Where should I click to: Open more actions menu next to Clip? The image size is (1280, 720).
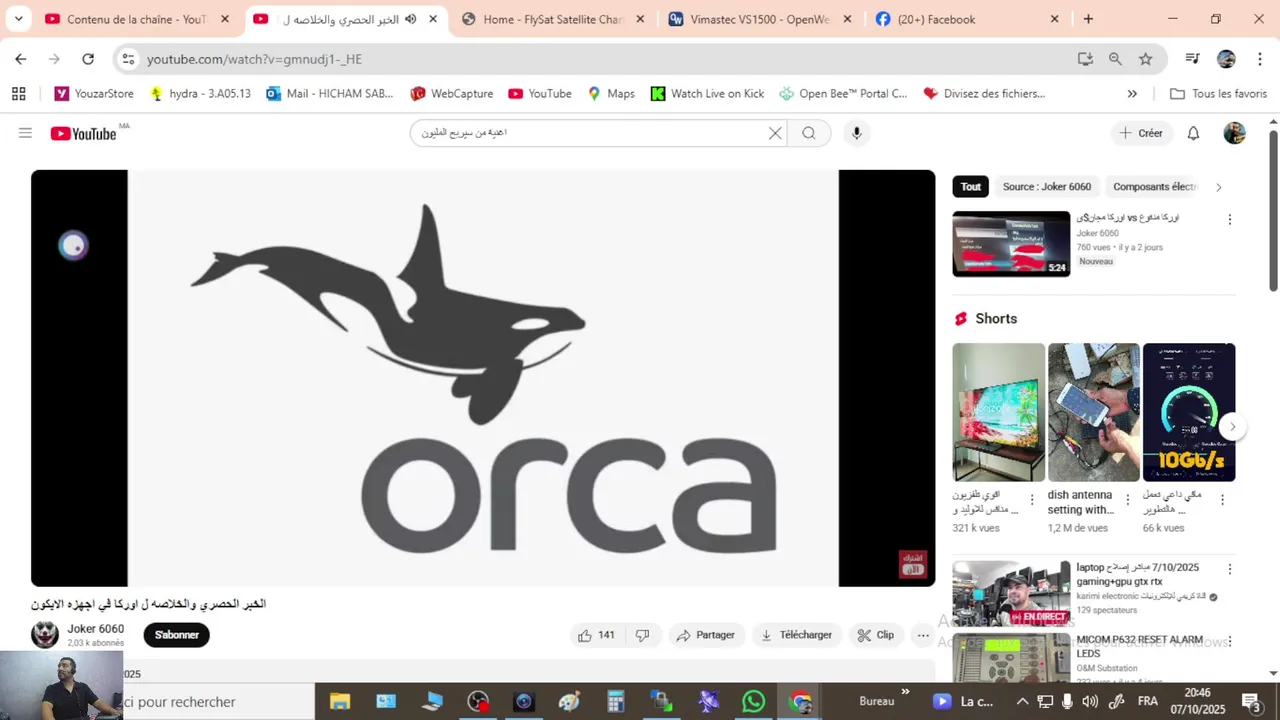[x=923, y=635]
